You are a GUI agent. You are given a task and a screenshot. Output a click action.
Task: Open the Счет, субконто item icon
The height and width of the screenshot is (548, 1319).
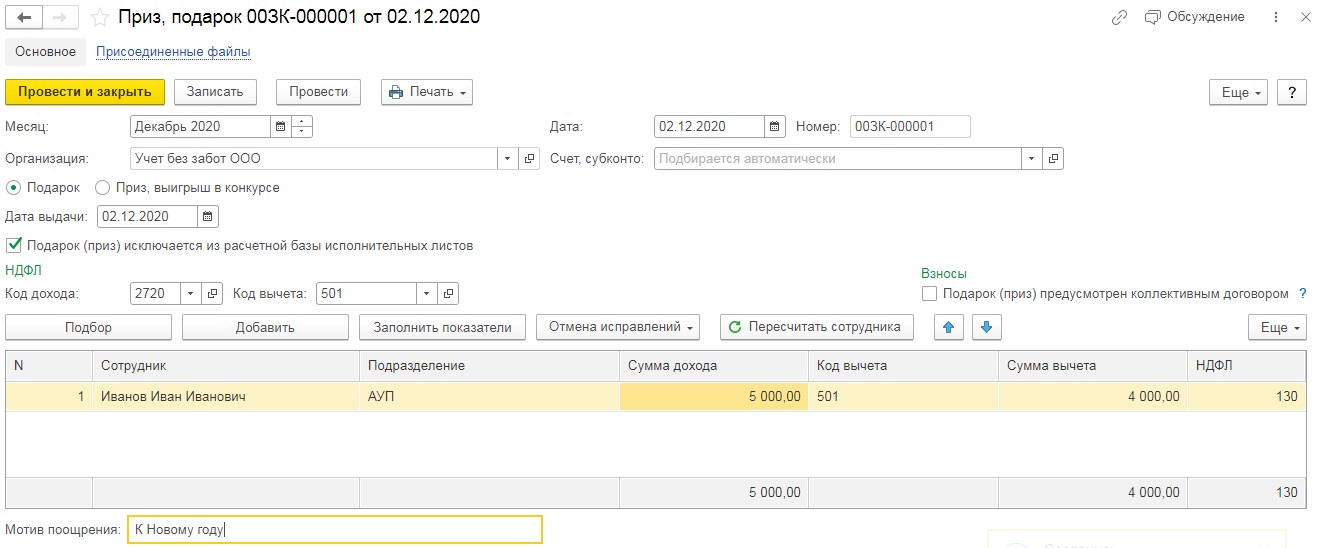click(x=1054, y=158)
